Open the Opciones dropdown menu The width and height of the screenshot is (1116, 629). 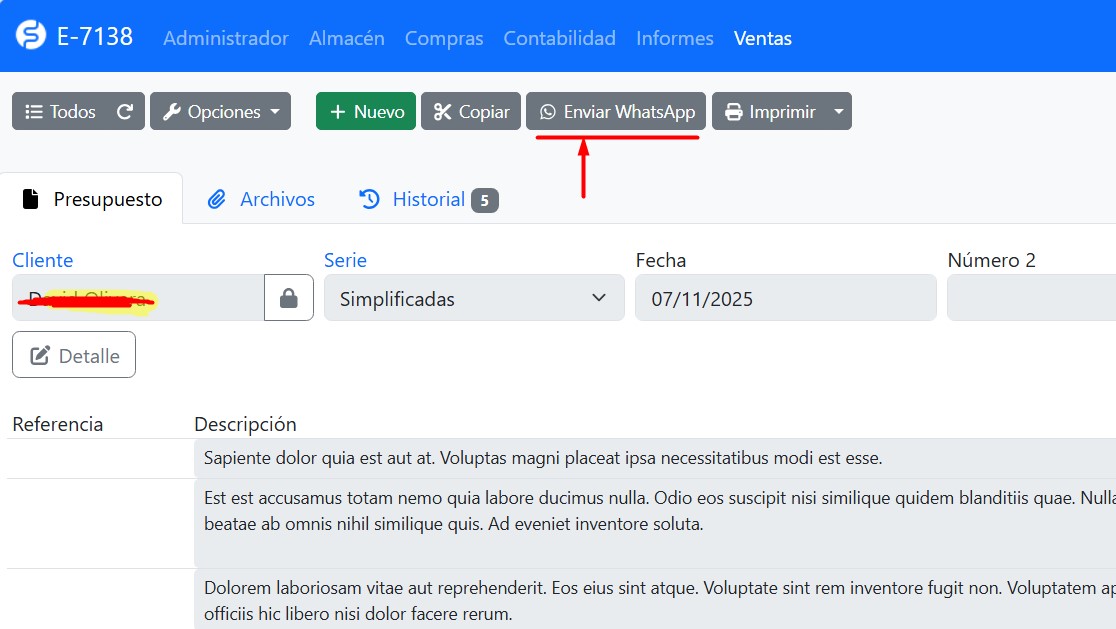coord(220,112)
